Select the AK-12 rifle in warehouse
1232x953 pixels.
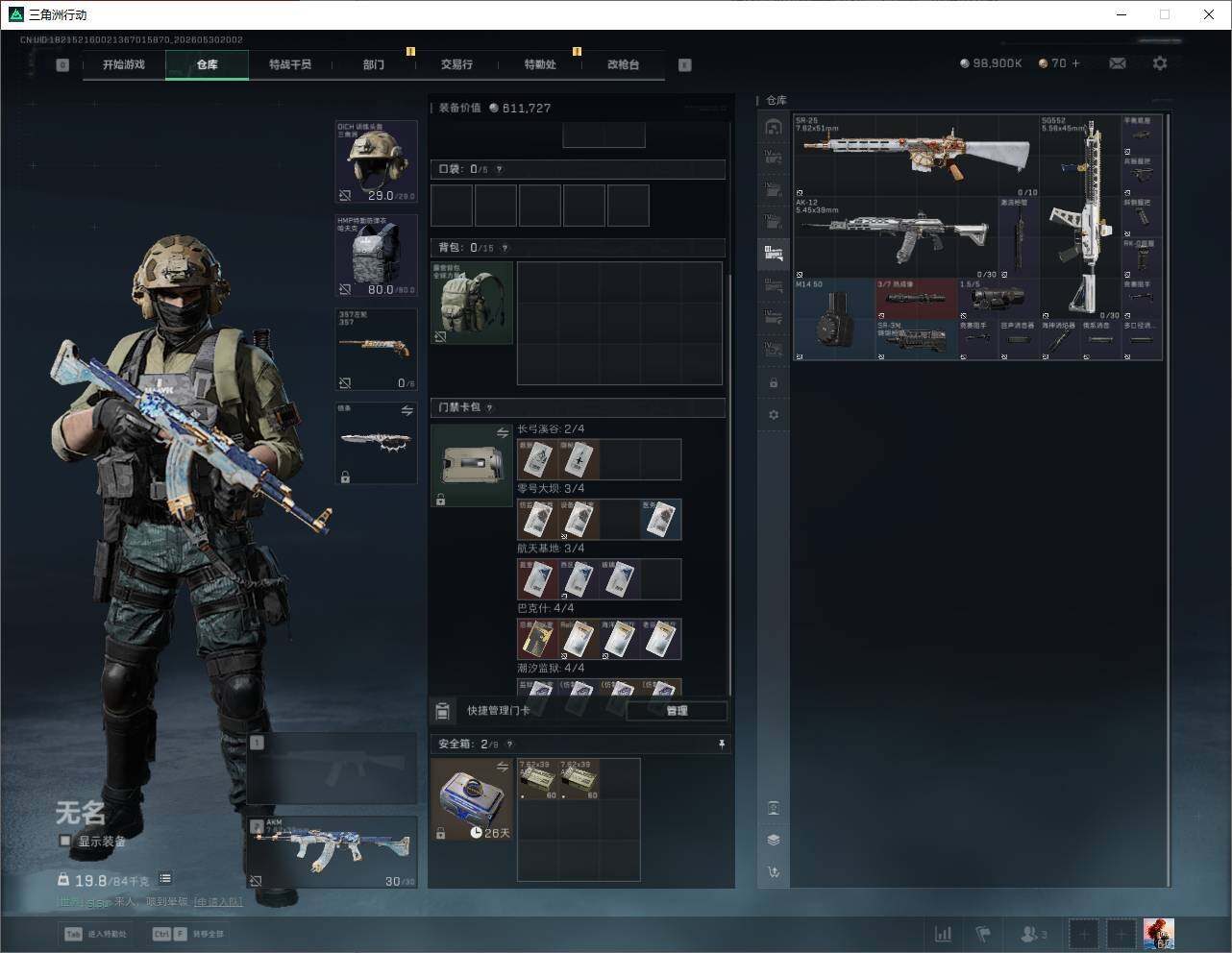point(896,237)
